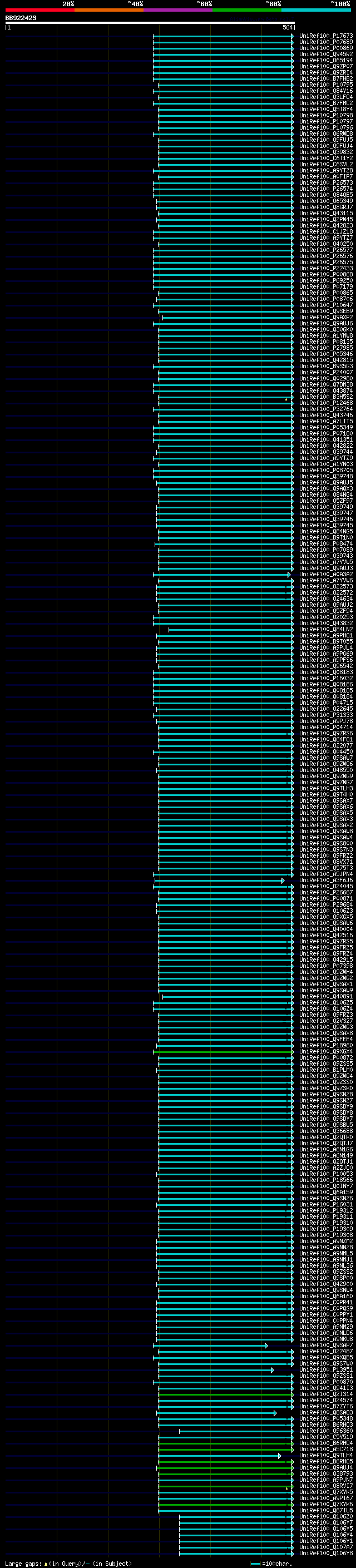This screenshot has width=356, height=1568.
Task: Open hit UniRef100_P00870
Action: click(x=326, y=1382)
